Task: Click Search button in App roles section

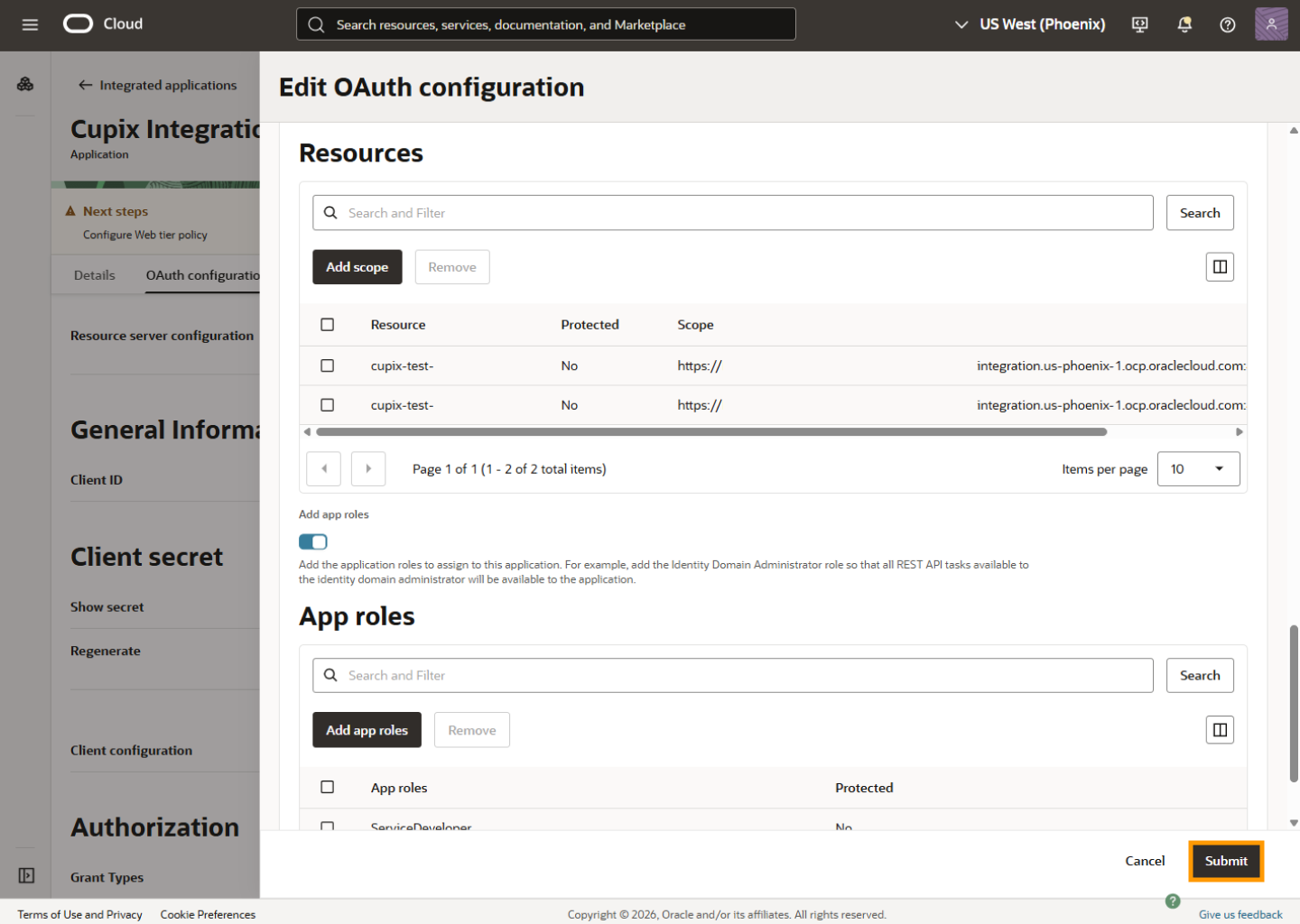Action: pos(1200,676)
